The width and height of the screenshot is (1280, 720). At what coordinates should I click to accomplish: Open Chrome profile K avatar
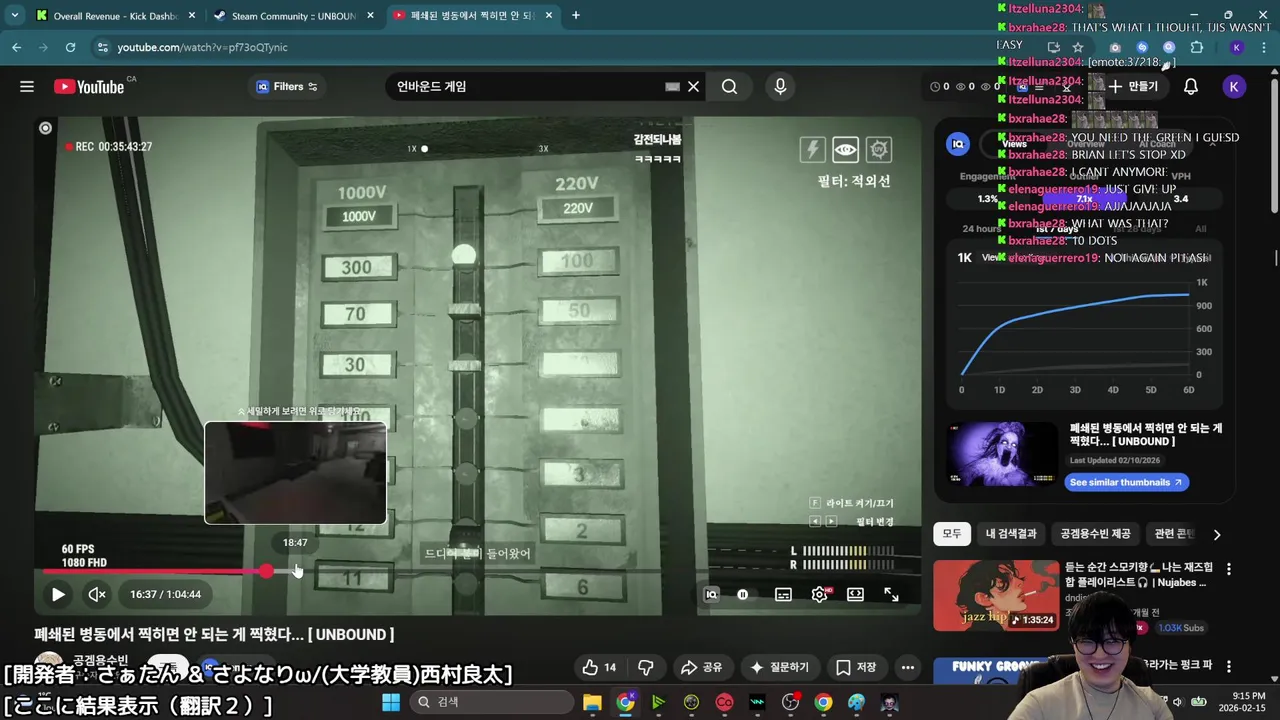pyautogui.click(x=1237, y=47)
